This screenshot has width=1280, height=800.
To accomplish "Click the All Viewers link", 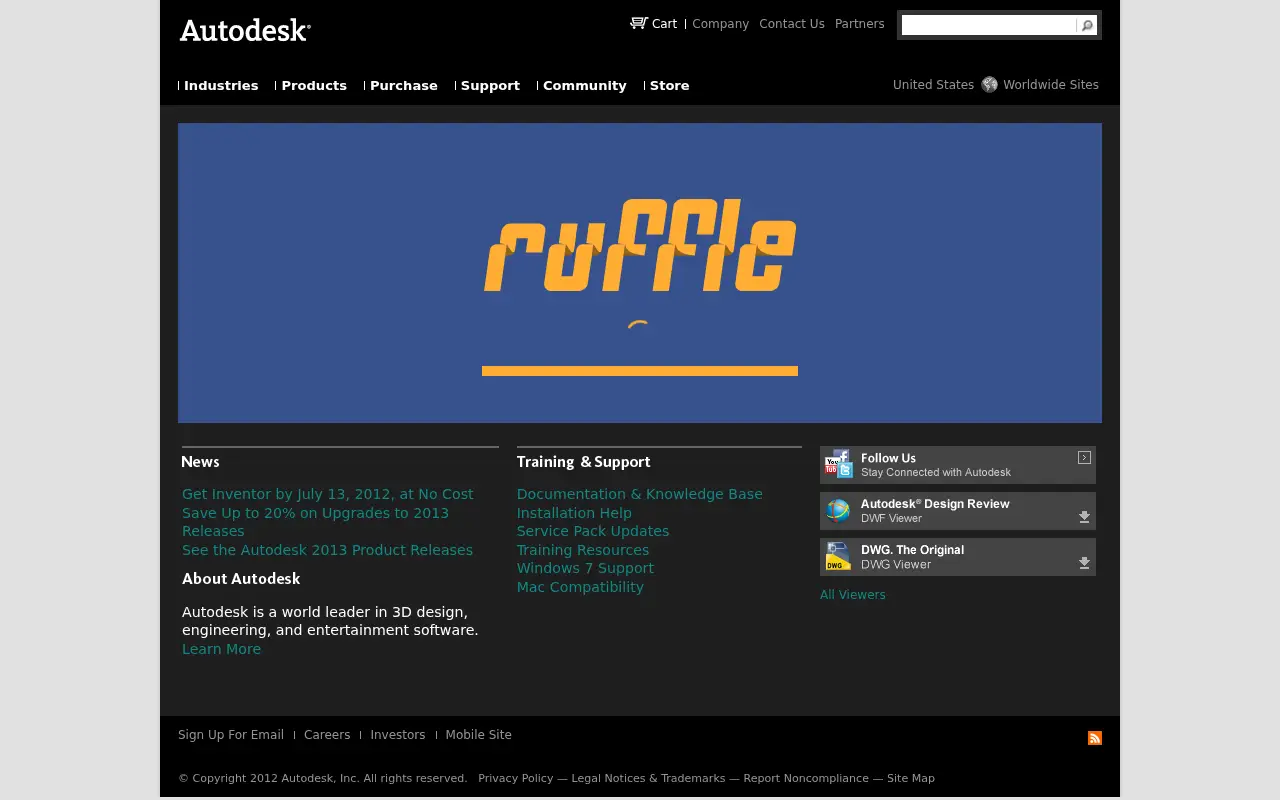I will 853,595.
